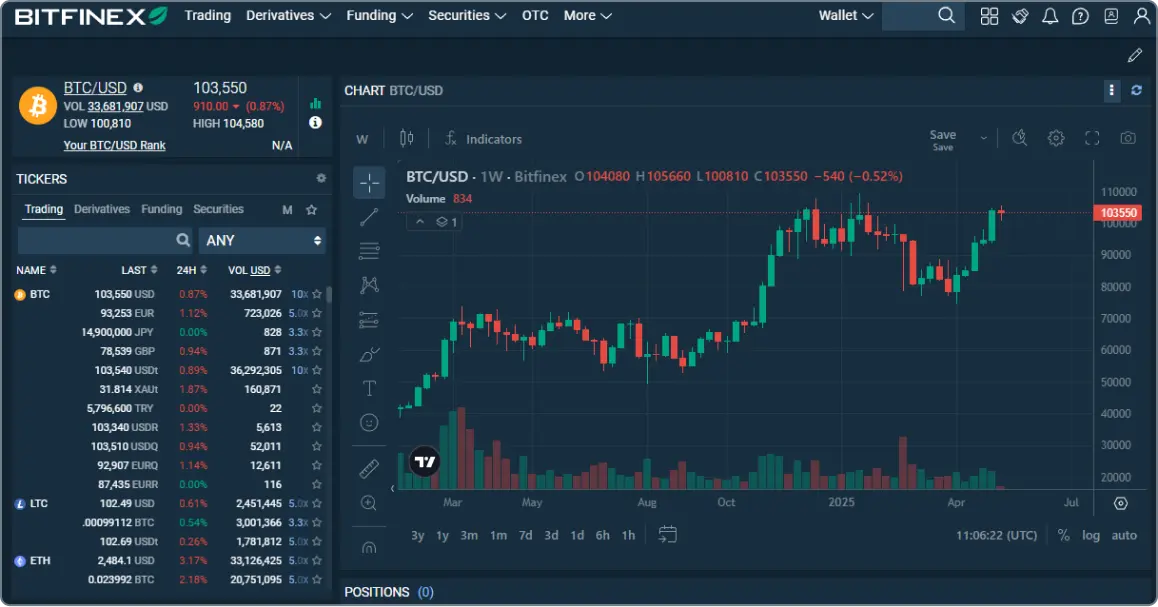Star the BTC ticker as favorite

pos(317,293)
